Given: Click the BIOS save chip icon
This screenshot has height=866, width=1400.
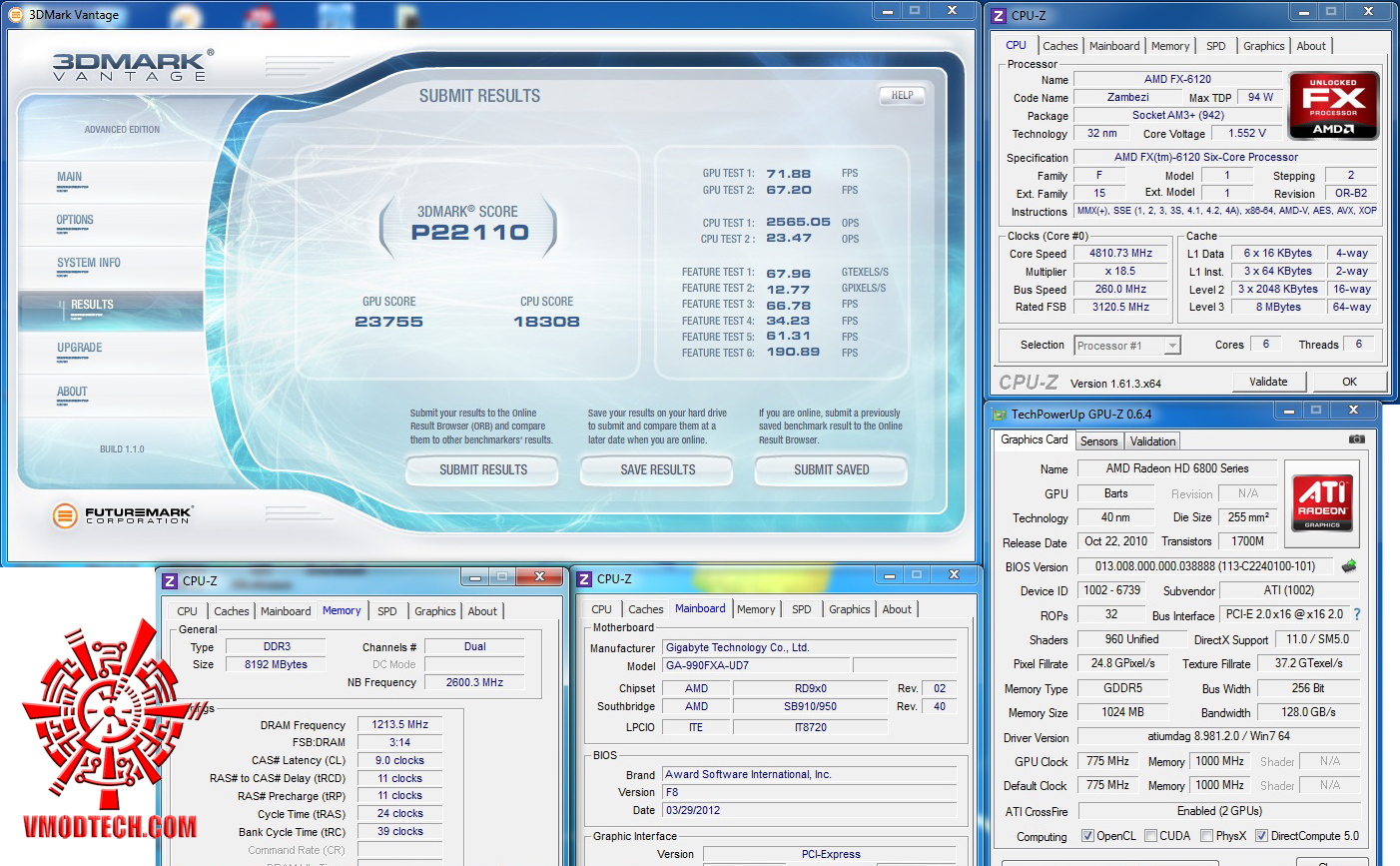Looking at the screenshot, I should [1349, 565].
